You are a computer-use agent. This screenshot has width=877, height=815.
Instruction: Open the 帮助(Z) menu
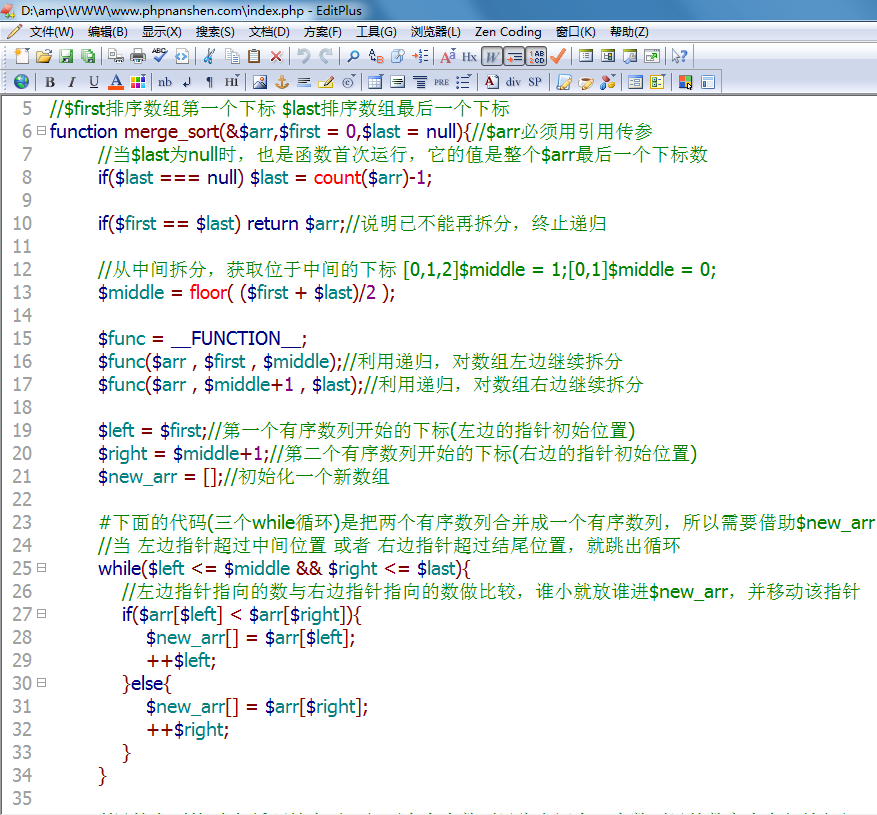tap(629, 32)
